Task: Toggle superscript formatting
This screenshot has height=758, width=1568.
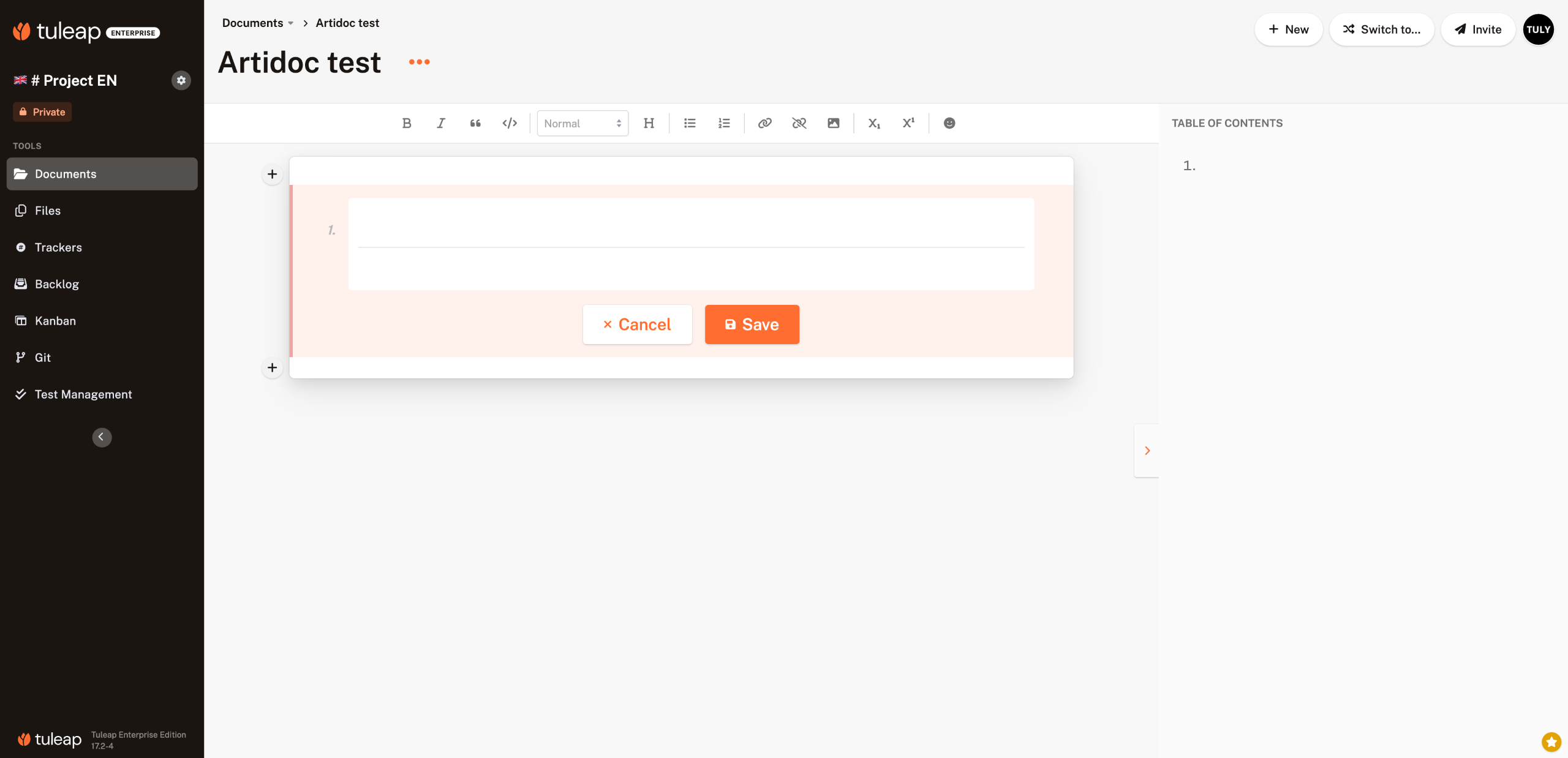Action: pos(908,123)
